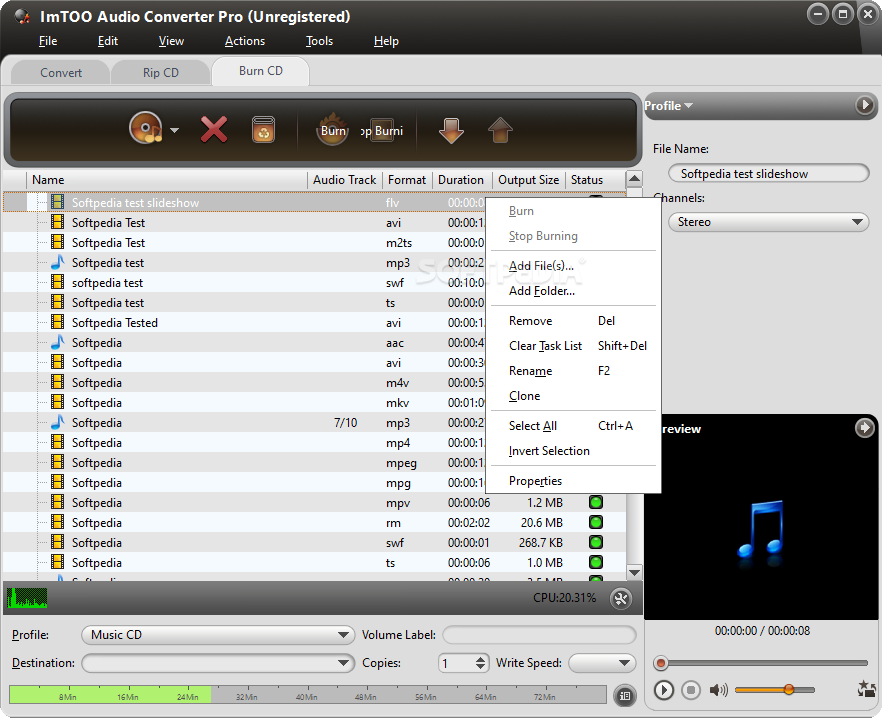Open the Profile dropdown header

(x=668, y=106)
